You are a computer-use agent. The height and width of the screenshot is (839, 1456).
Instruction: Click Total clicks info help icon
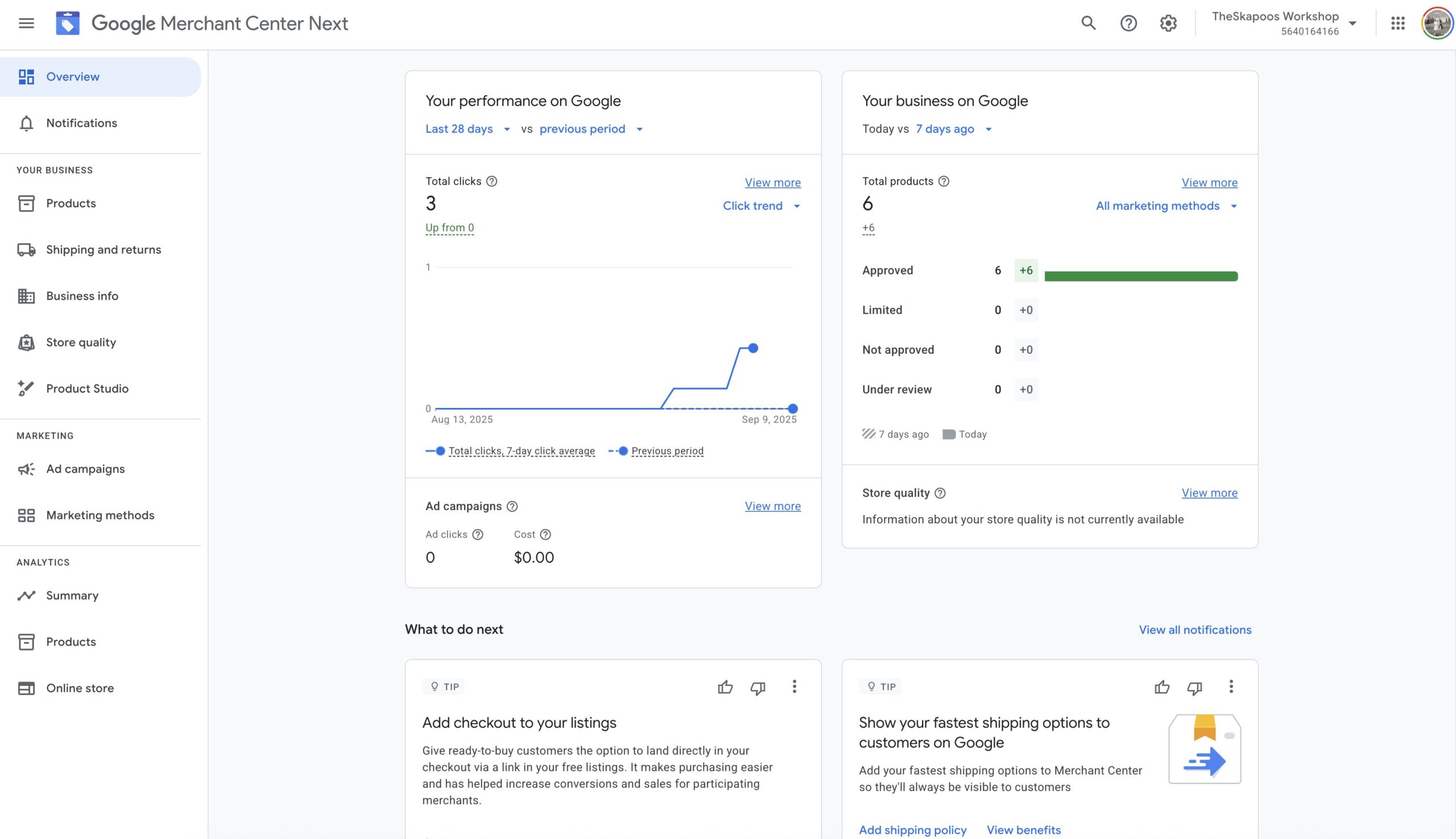491,181
